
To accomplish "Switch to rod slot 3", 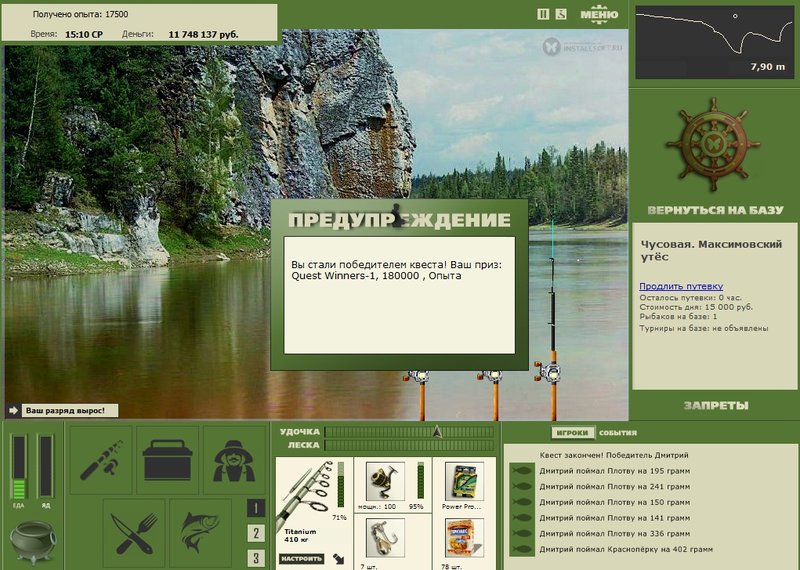I will (256, 558).
